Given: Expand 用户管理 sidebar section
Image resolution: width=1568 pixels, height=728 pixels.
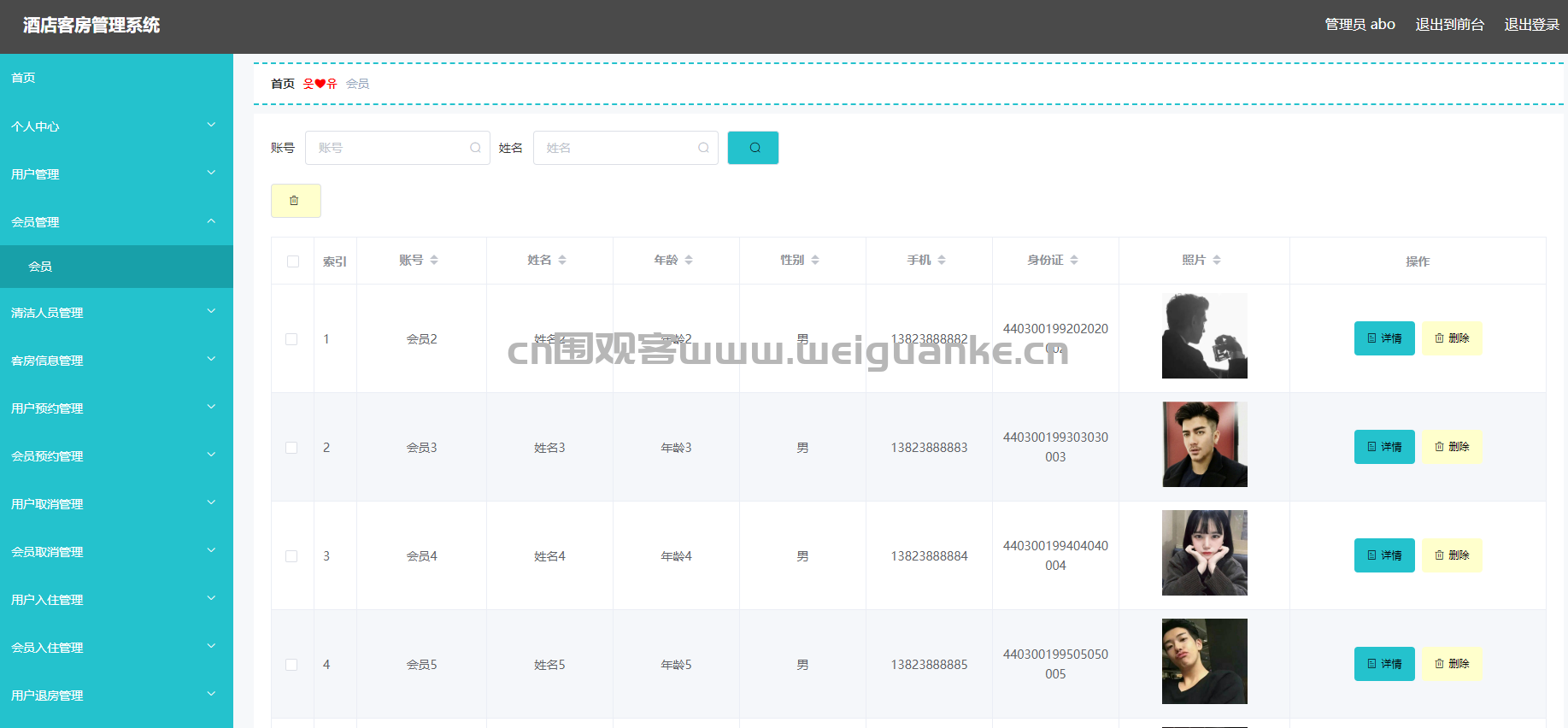Looking at the screenshot, I should [x=116, y=174].
